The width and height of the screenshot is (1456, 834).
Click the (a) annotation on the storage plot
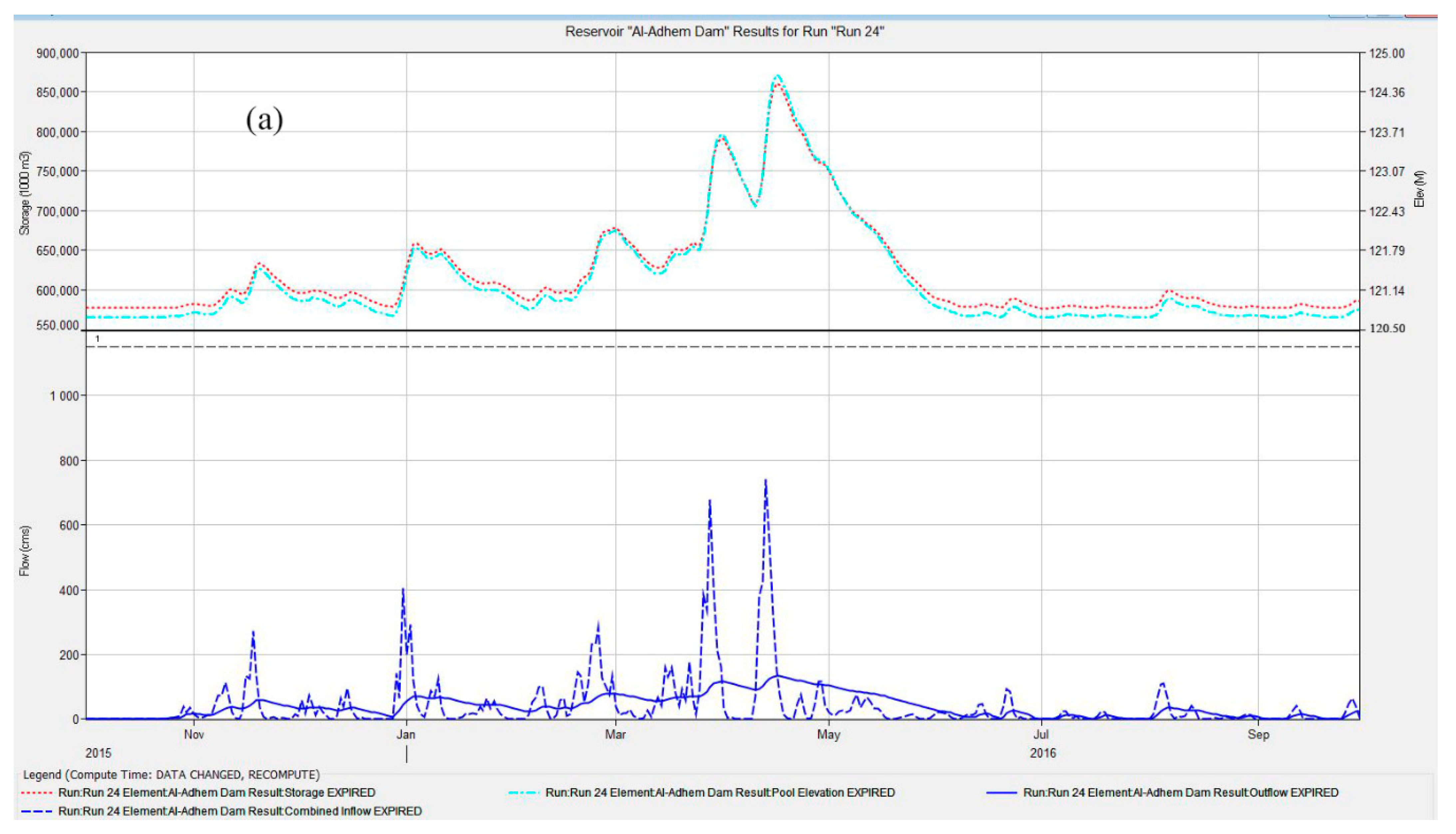click(x=264, y=120)
